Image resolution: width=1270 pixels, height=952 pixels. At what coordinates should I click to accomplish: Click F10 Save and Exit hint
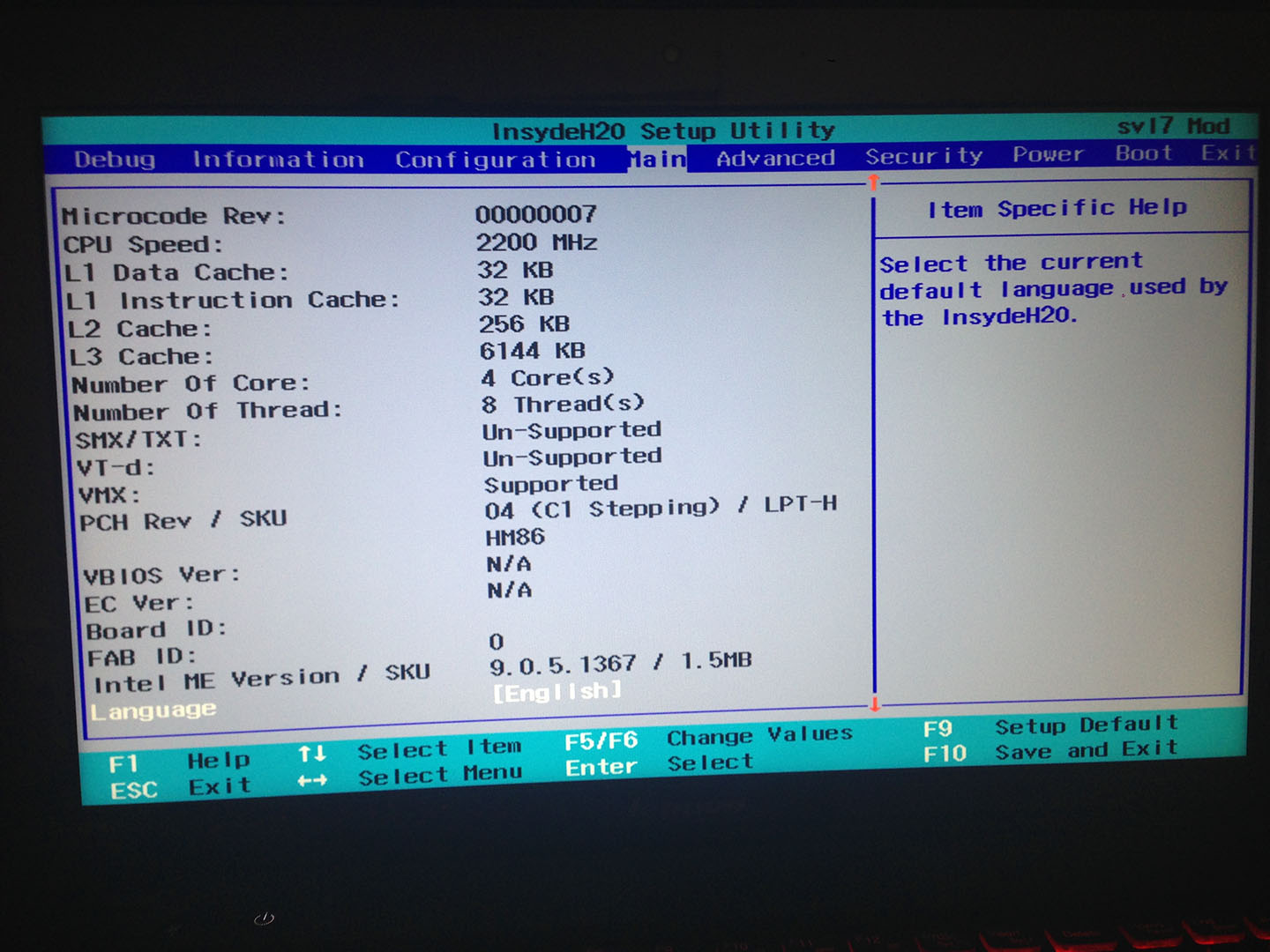(x=1050, y=751)
